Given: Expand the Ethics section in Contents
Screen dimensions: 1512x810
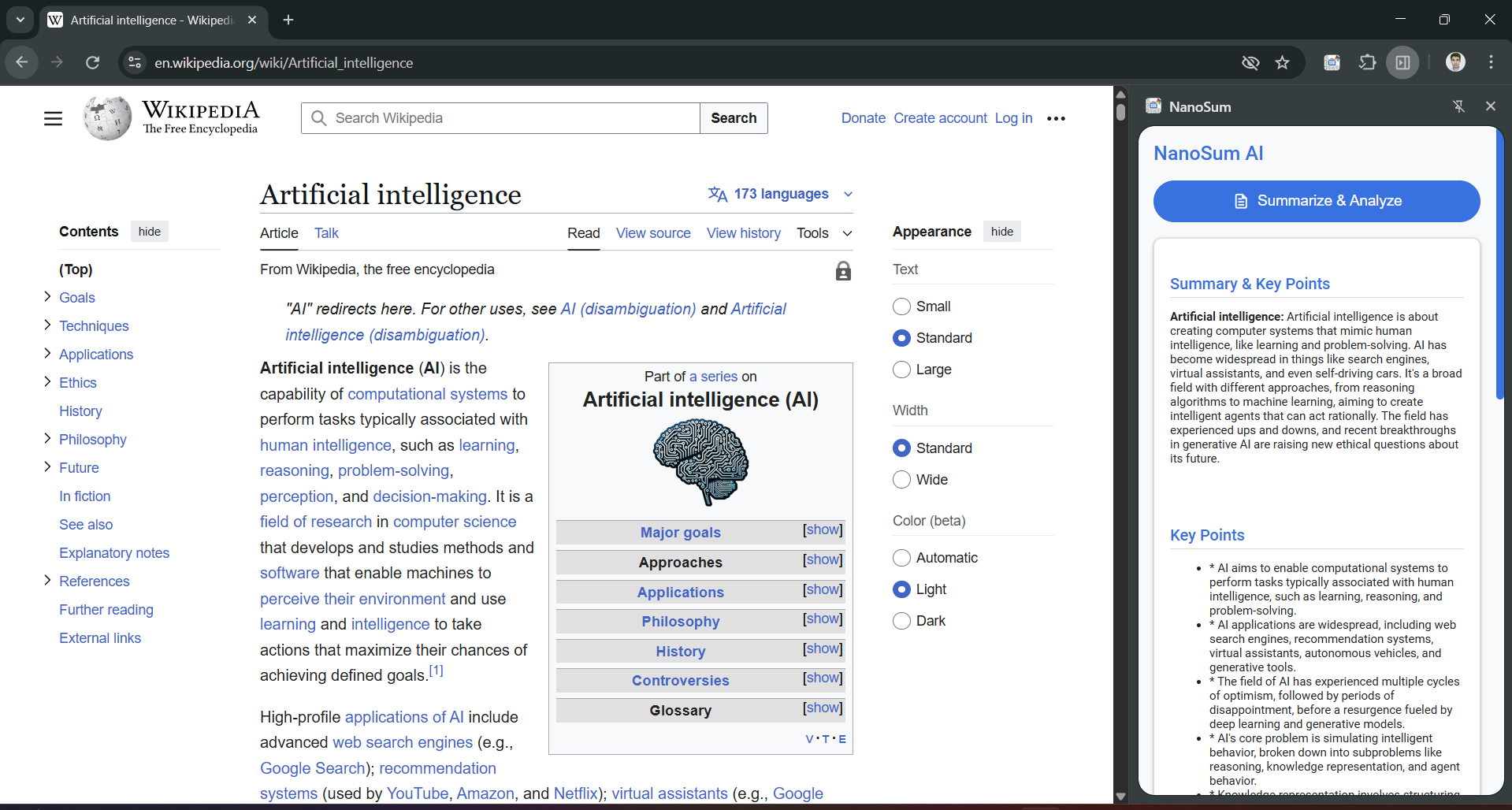Looking at the screenshot, I should (x=47, y=381).
